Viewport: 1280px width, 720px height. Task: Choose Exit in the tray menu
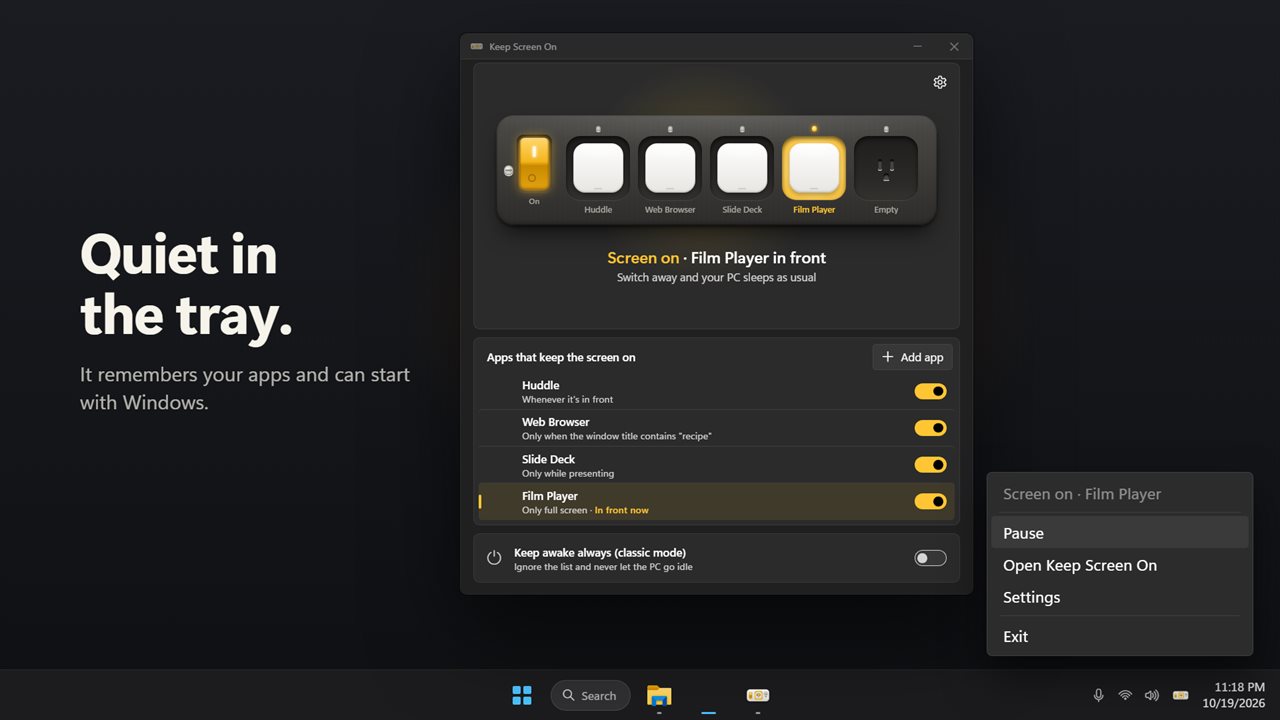click(1120, 636)
